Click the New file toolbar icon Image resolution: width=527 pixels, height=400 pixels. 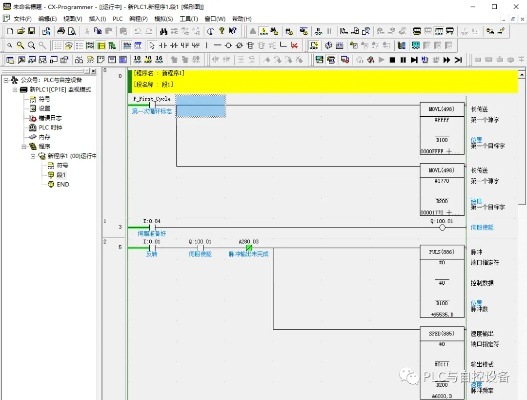tap(10, 31)
